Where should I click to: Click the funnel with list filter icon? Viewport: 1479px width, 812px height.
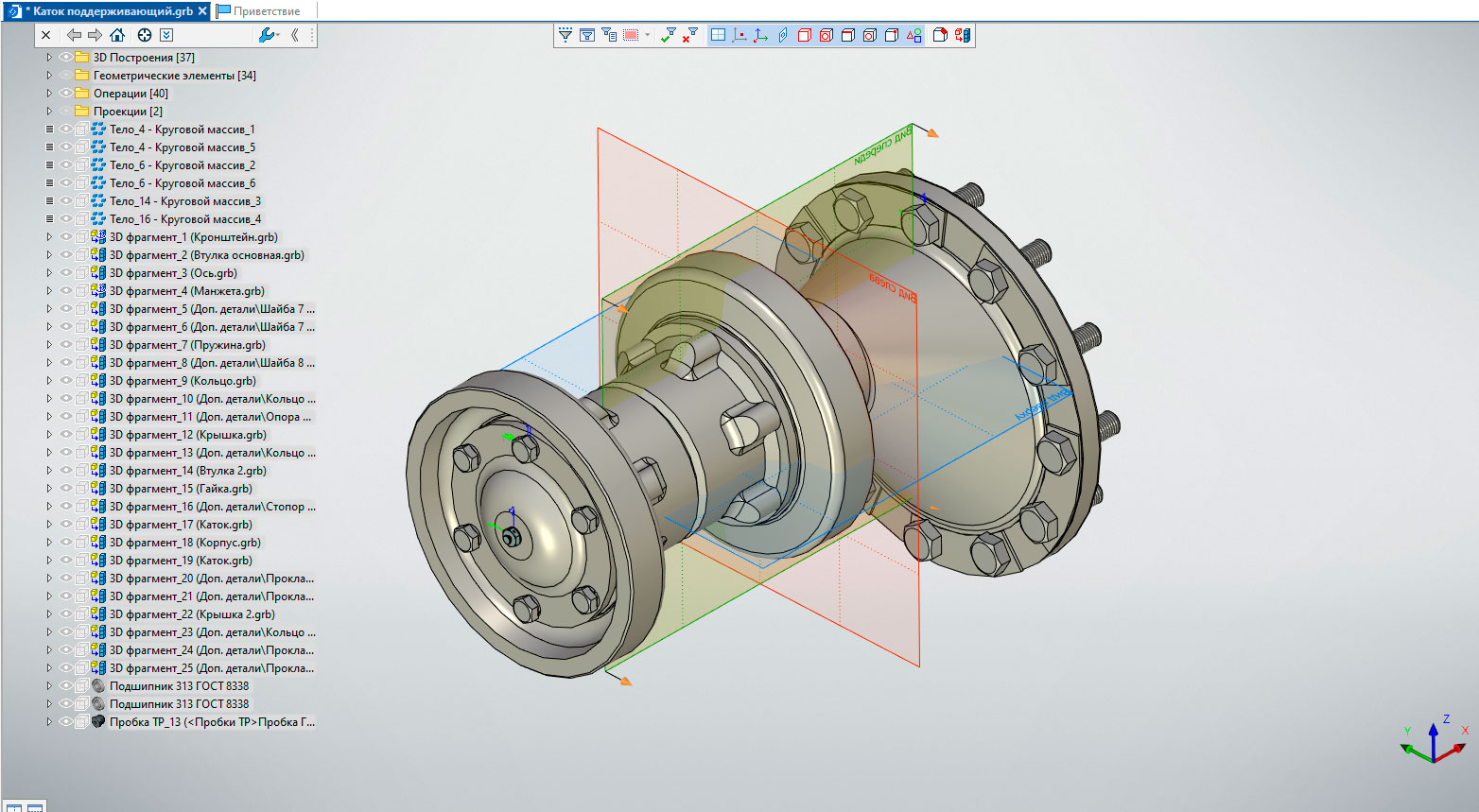(x=609, y=35)
